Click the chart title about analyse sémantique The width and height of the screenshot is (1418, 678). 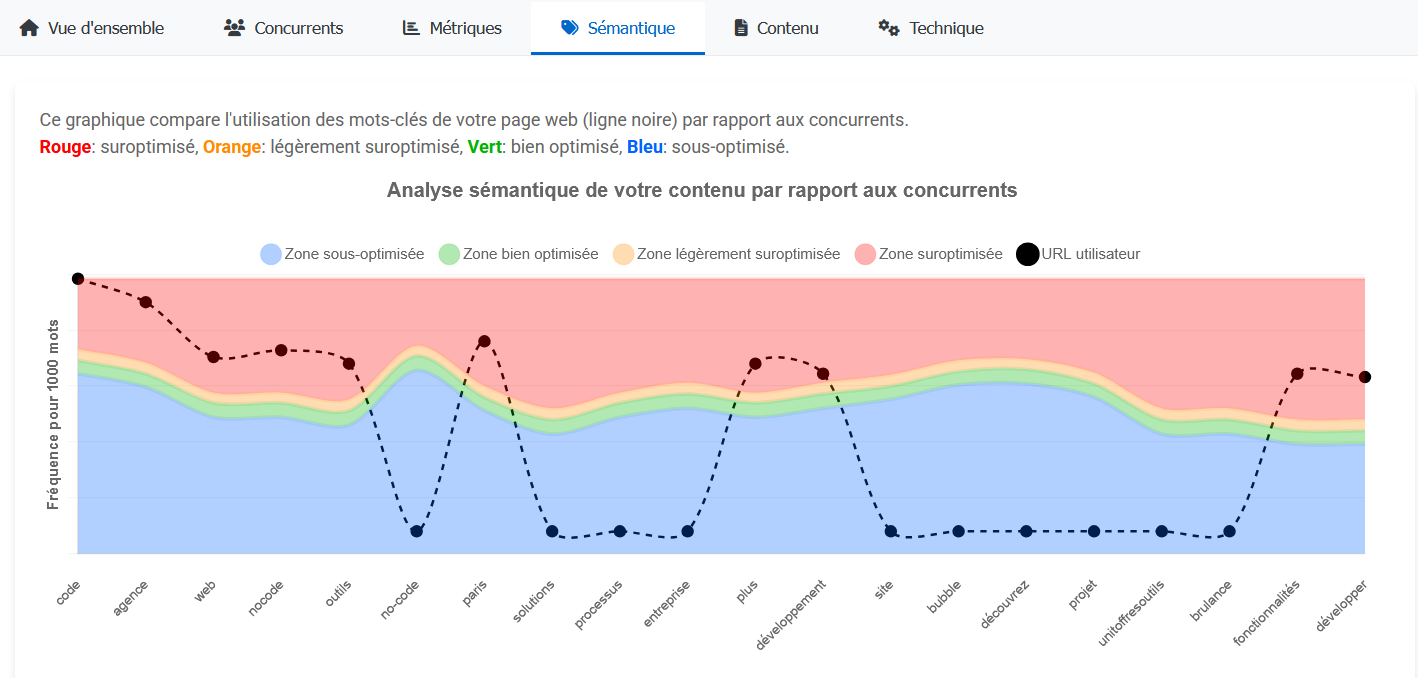[x=702, y=190]
